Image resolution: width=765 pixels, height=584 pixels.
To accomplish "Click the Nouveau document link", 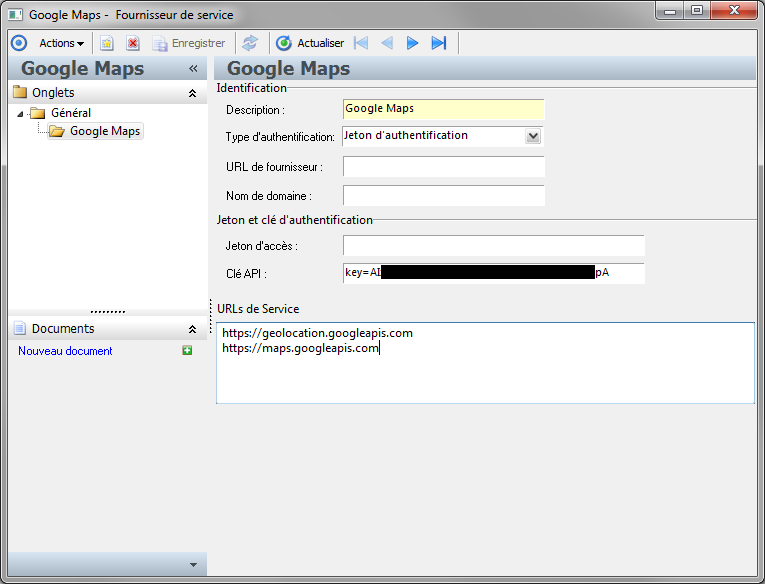I will pyautogui.click(x=65, y=351).
